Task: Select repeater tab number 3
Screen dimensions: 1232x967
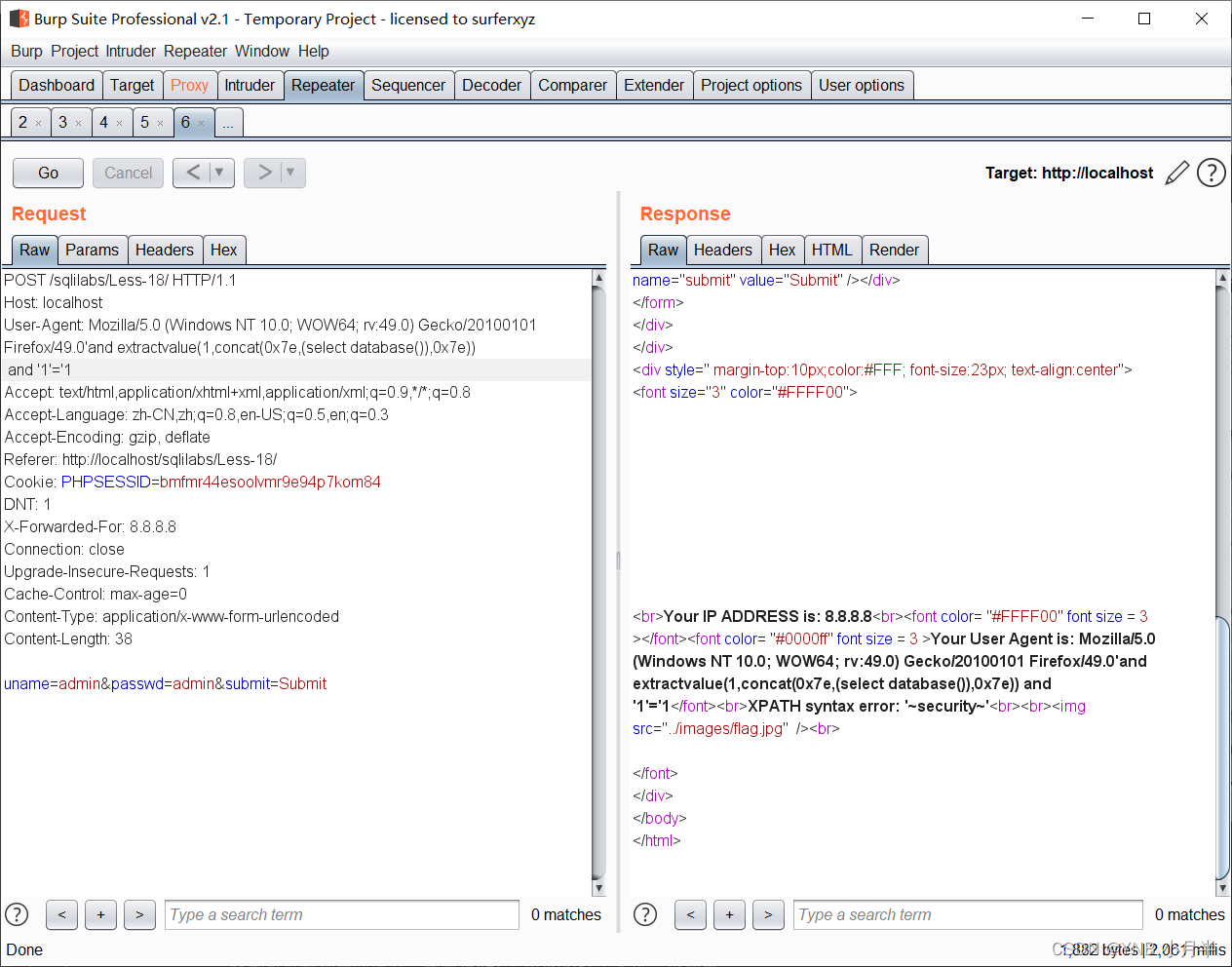Action: coord(62,123)
